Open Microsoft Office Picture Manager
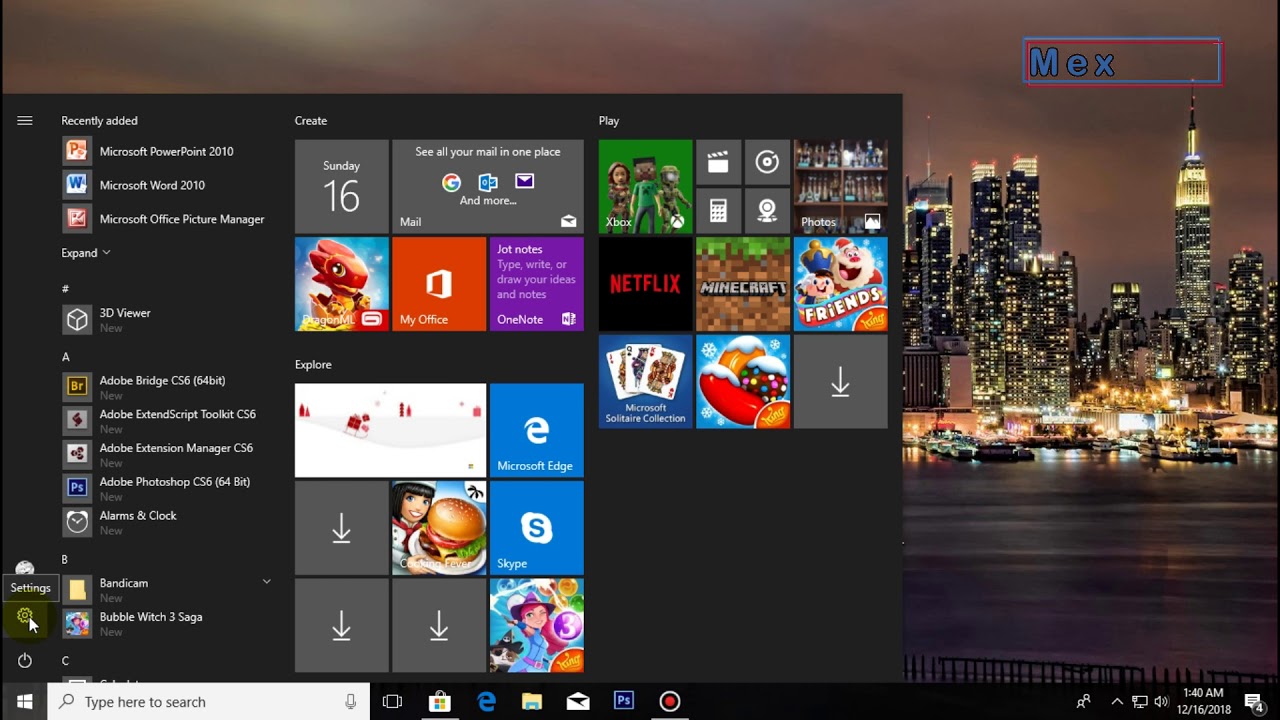 click(x=166, y=219)
